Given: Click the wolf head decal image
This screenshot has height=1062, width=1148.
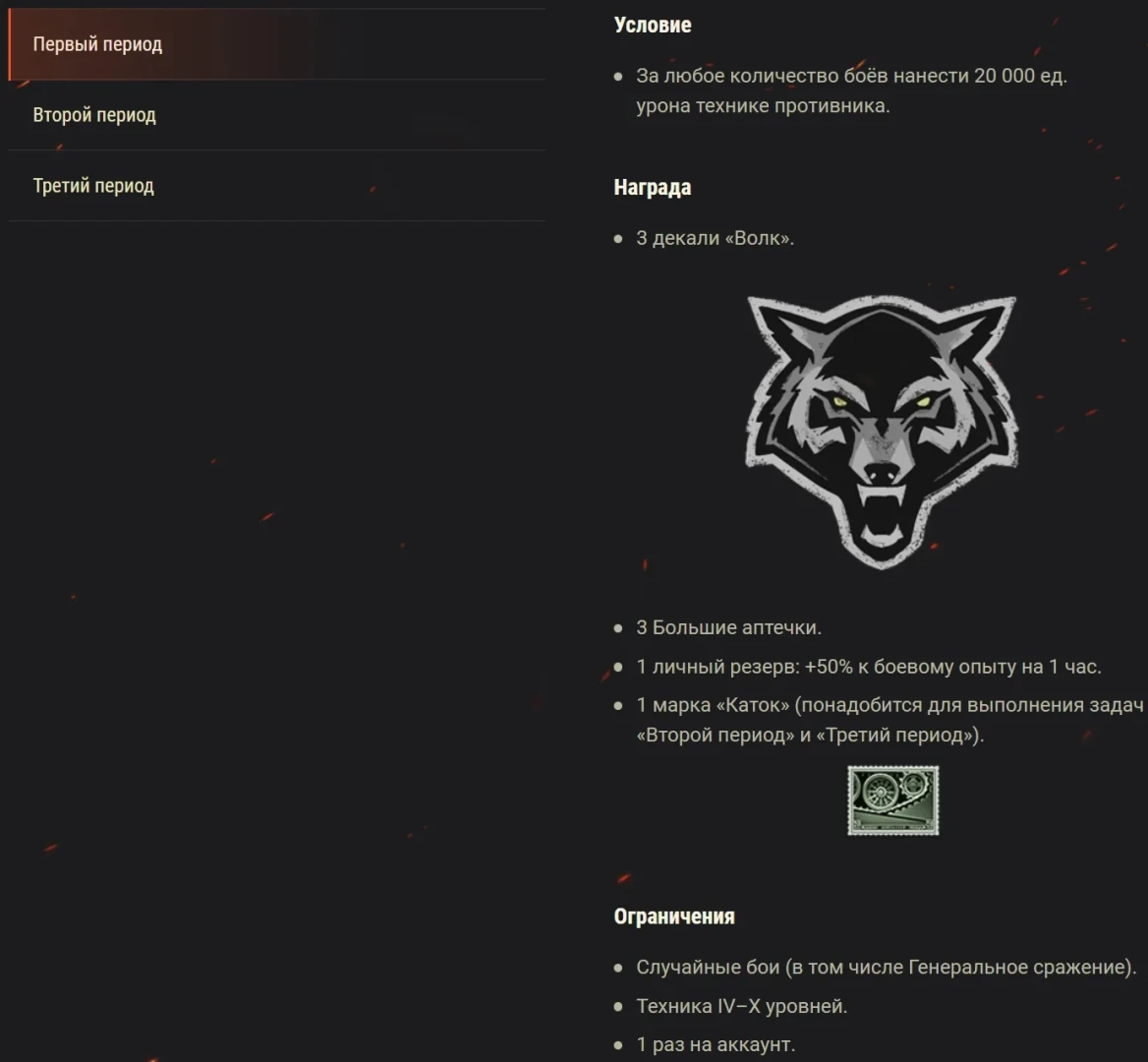Looking at the screenshot, I should click(882, 432).
